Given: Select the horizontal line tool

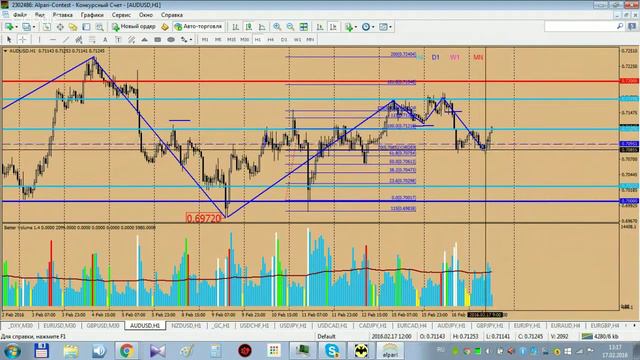Looking at the screenshot, I should tap(53, 40).
